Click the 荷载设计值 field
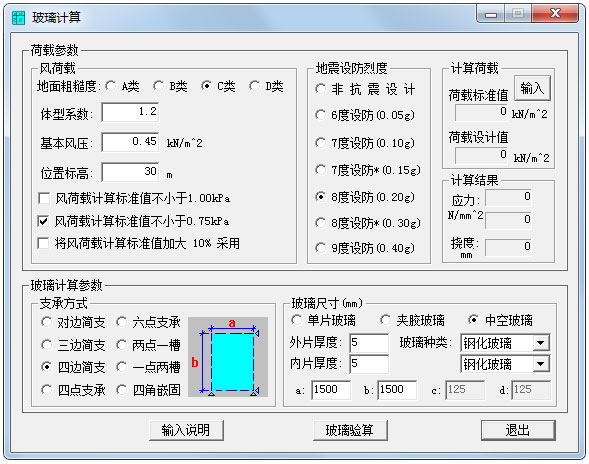Screen dimensions: 589x464 pyautogui.click(x=481, y=155)
